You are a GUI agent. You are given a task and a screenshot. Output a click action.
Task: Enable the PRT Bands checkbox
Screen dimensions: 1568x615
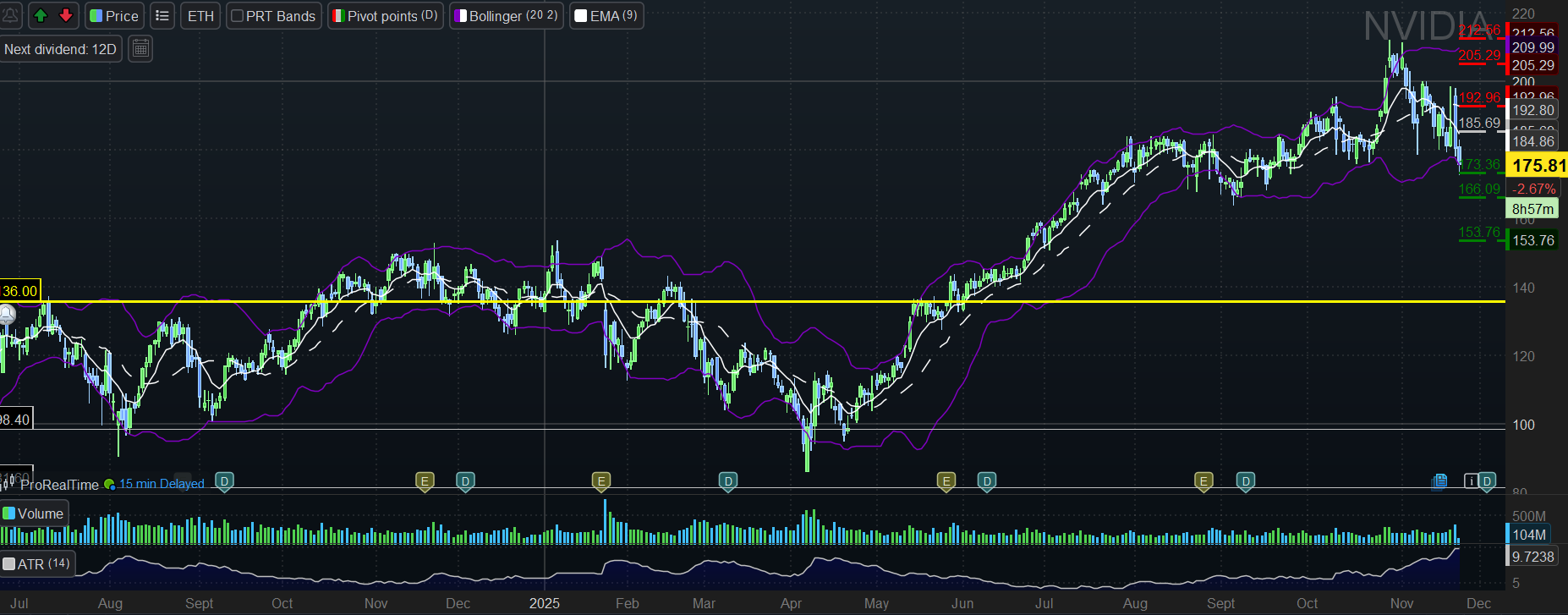238,16
